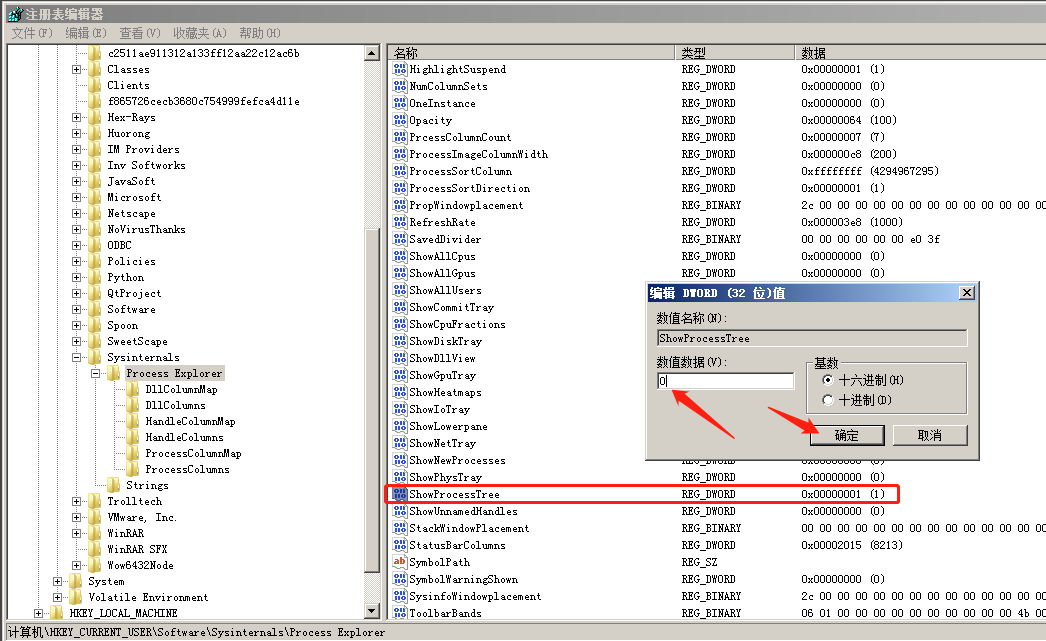The height and width of the screenshot is (641, 1046).
Task: Click the Classes folder icon
Action: tap(95, 69)
